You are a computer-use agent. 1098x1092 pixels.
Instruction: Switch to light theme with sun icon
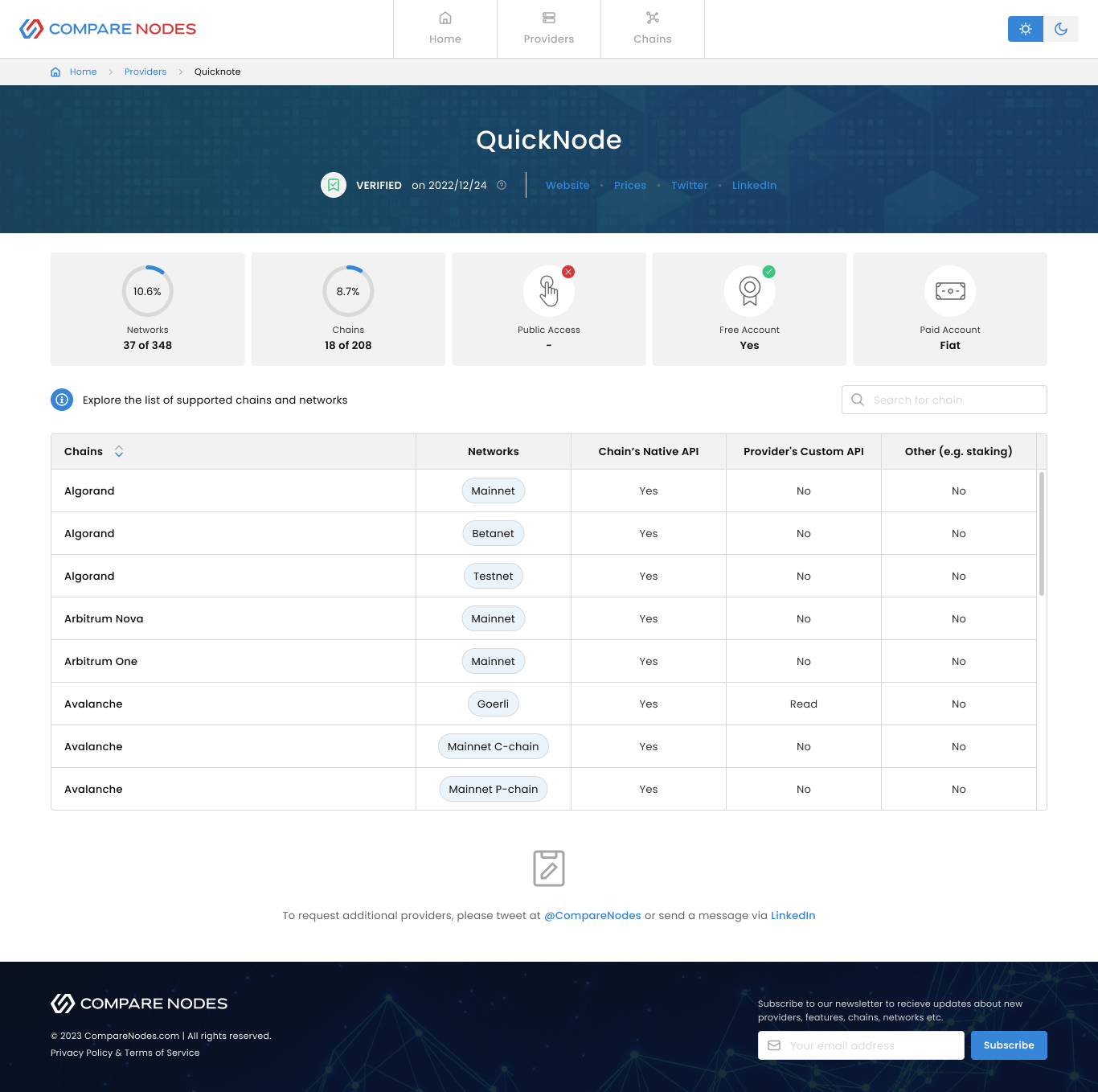(1026, 29)
